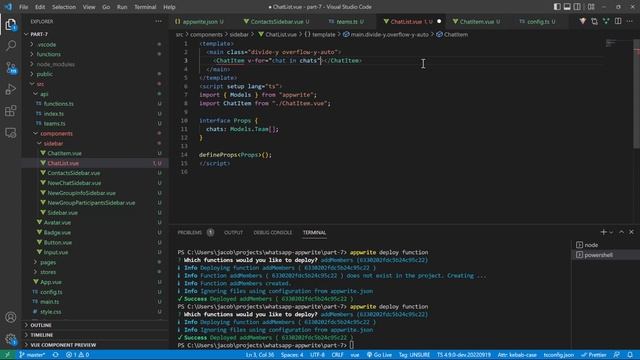Screen dimensions: 640x360
Task: Change the CRLF end of line setting
Action: point(337,355)
